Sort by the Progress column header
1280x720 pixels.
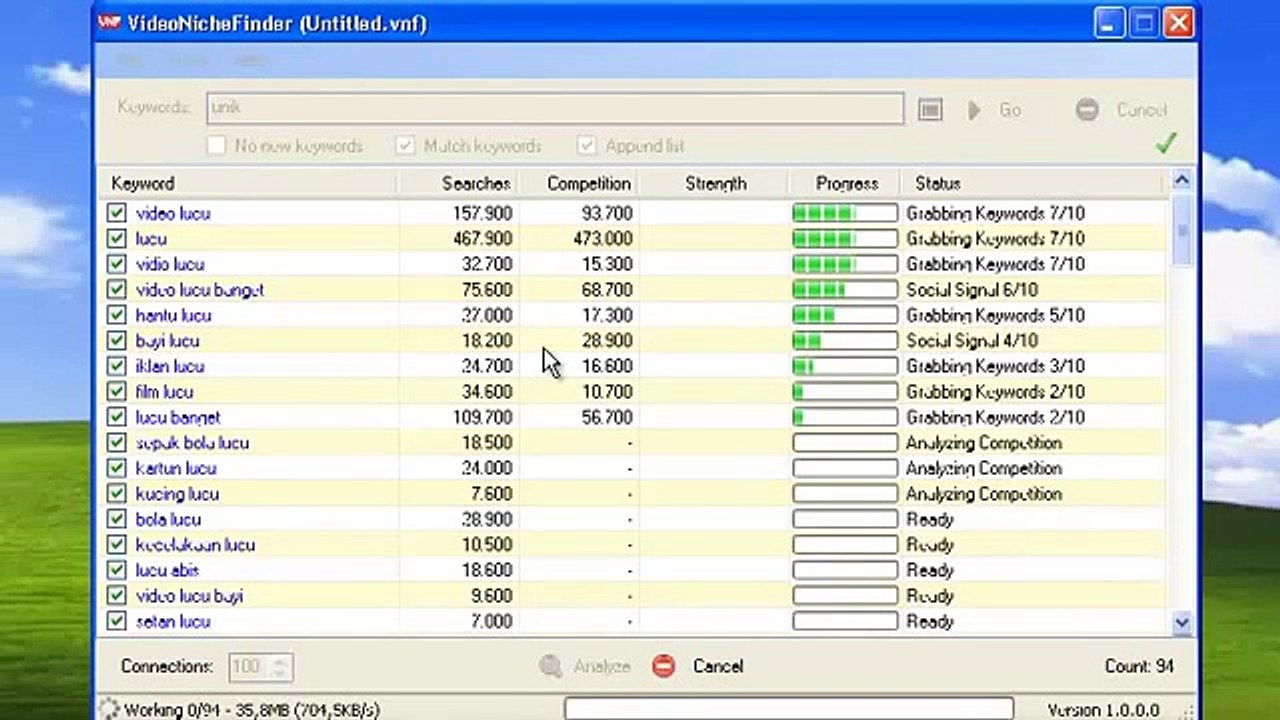coord(846,183)
